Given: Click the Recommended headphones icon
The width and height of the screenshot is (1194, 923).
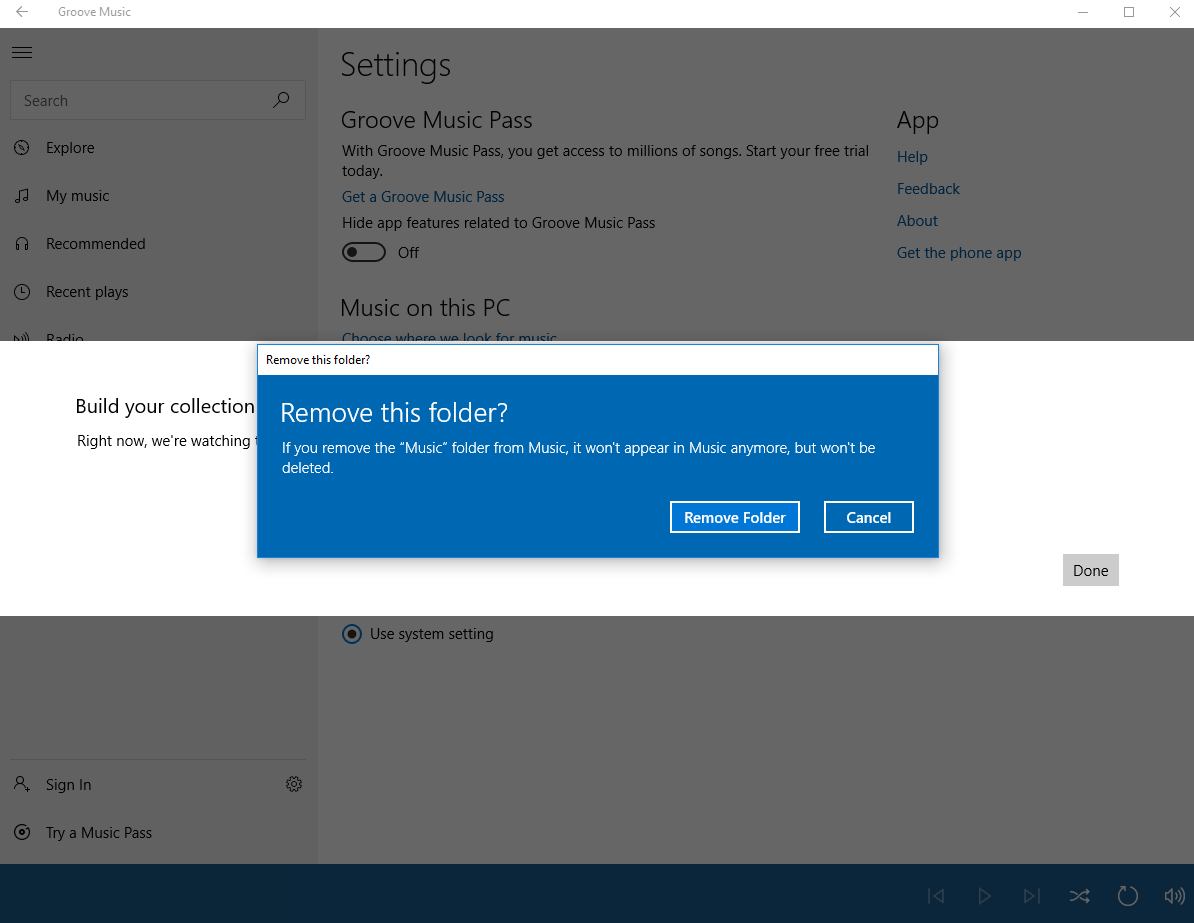Looking at the screenshot, I should pos(22,244).
